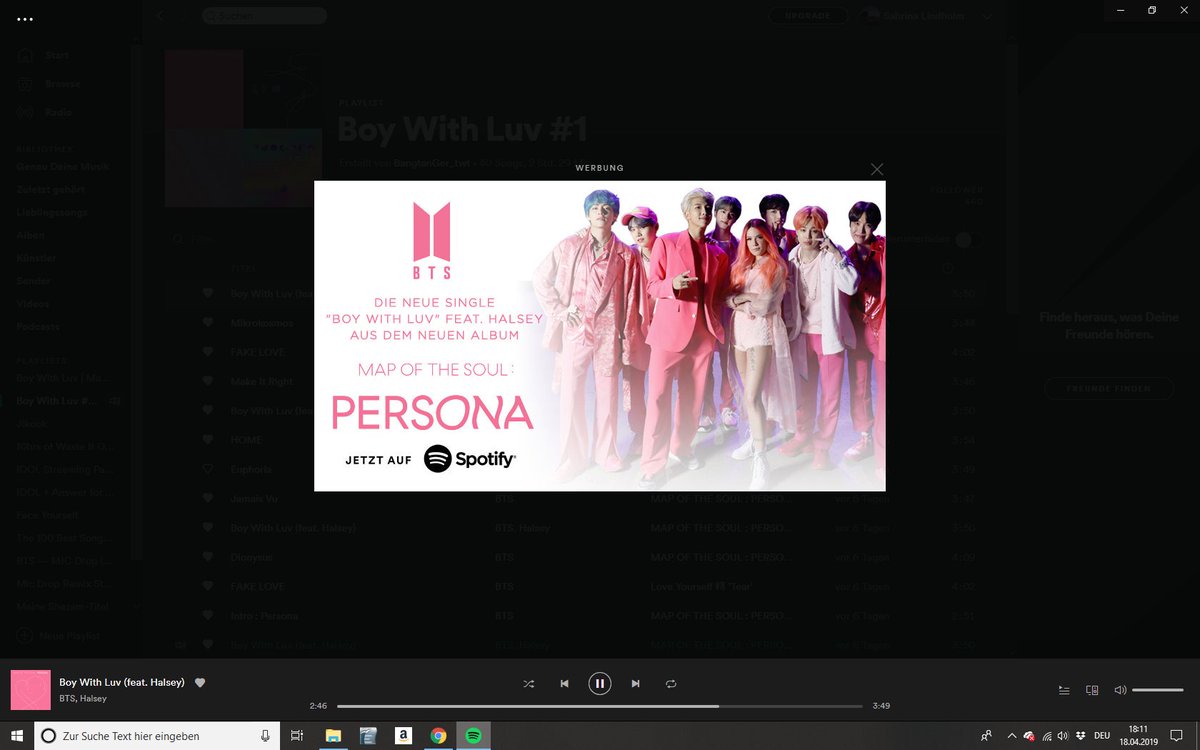Open Künstler in sidebar
This screenshot has height=750, width=1200.
click(36, 258)
